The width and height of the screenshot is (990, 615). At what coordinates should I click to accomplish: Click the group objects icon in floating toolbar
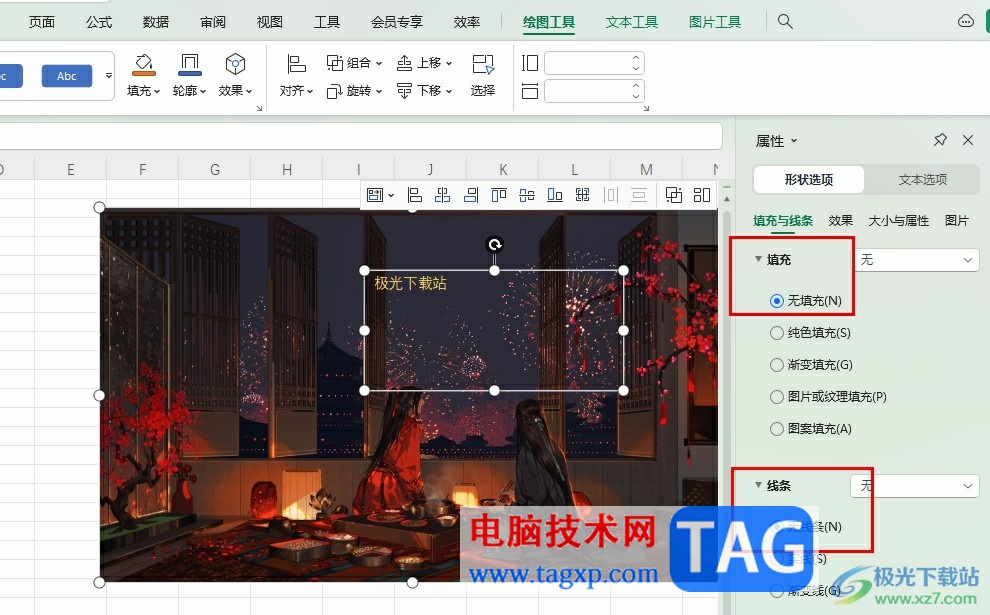click(x=674, y=194)
